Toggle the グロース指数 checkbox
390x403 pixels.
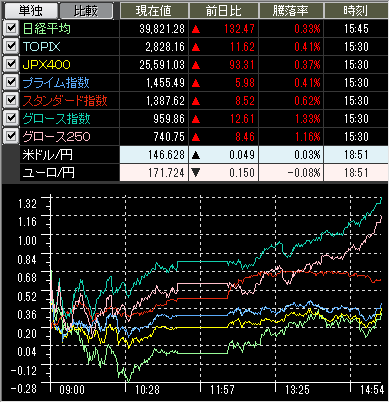(x=11, y=118)
